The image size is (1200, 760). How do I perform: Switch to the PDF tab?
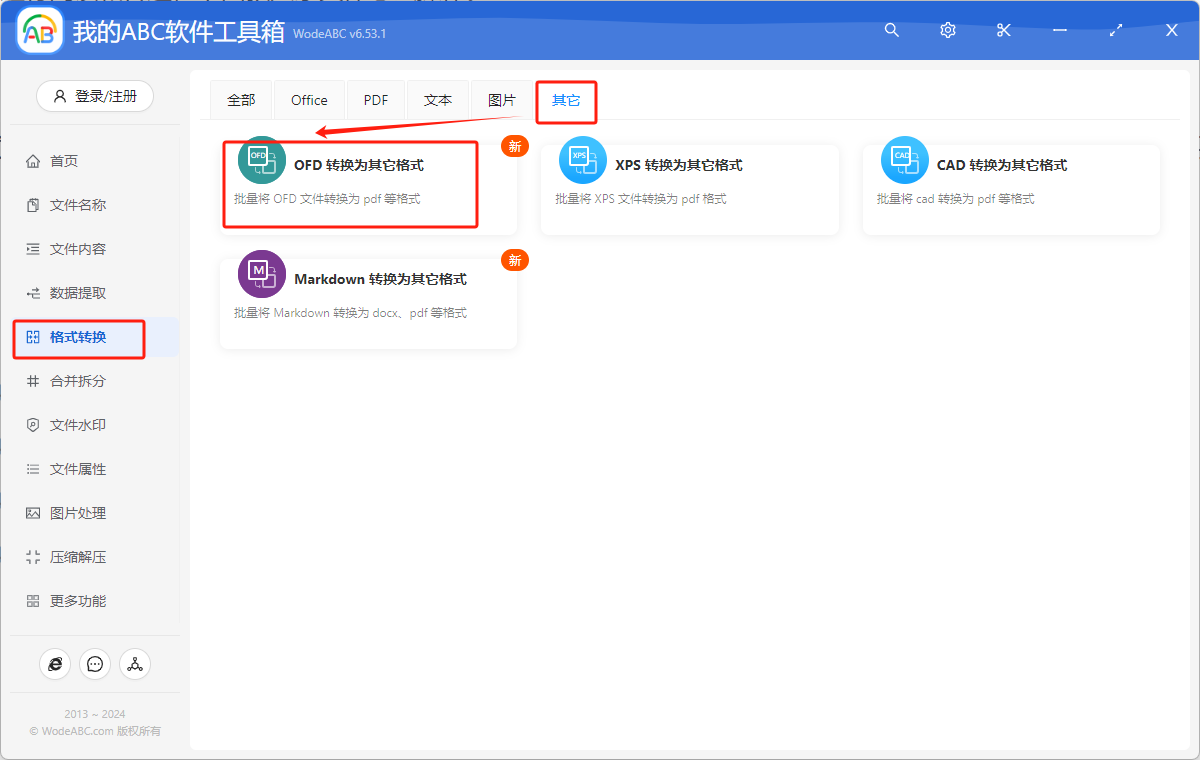point(375,99)
